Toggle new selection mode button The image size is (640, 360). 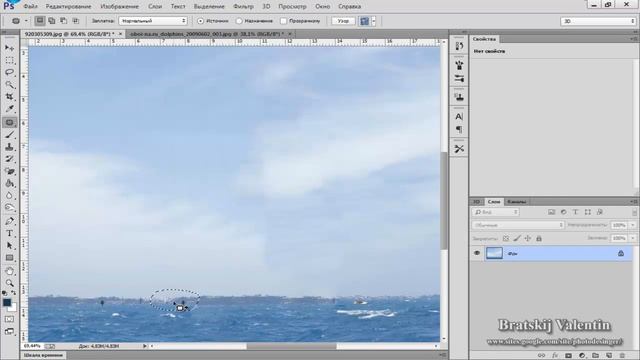40,21
